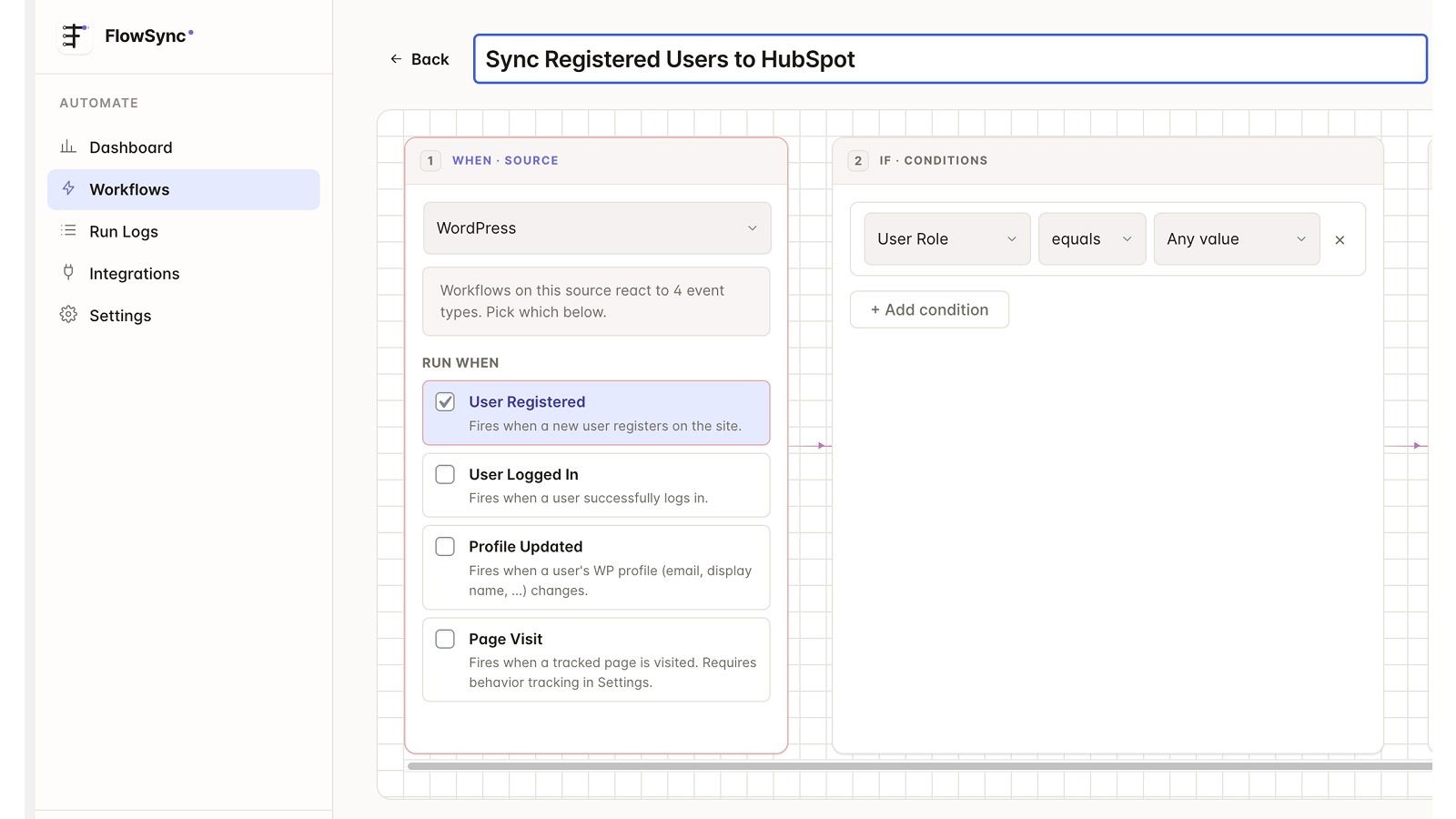The image size is (1456, 819).
Task: Click 'Fires when a new user registers' description
Action: tap(605, 426)
